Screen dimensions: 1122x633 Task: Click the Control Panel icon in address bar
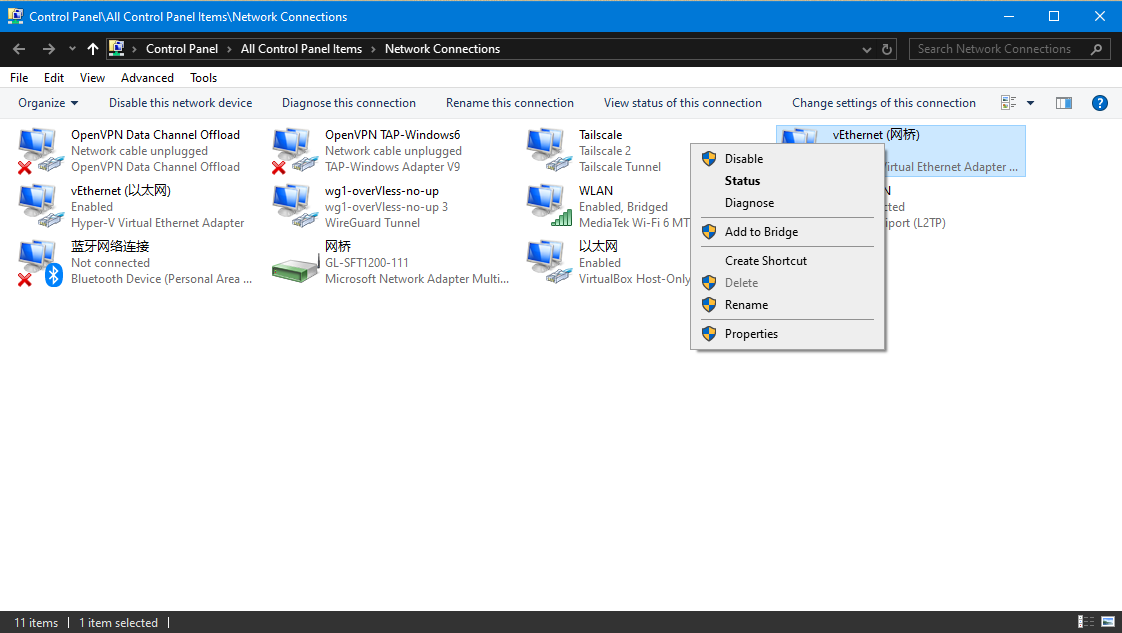[x=116, y=49]
